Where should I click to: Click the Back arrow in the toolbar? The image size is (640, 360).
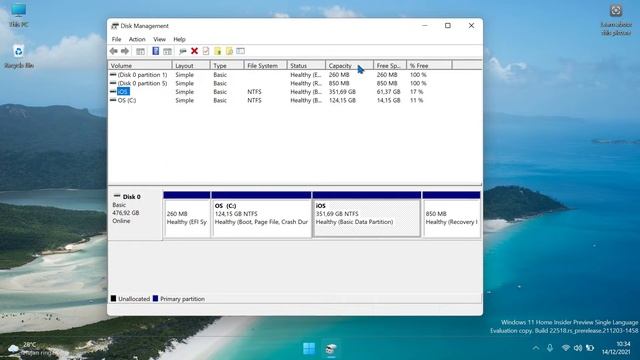113,51
